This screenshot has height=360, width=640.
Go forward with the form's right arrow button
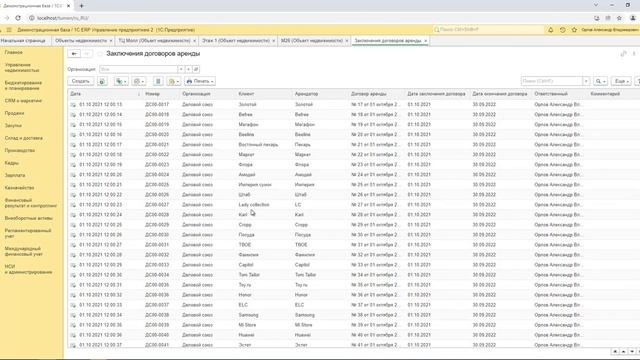[x=87, y=54]
